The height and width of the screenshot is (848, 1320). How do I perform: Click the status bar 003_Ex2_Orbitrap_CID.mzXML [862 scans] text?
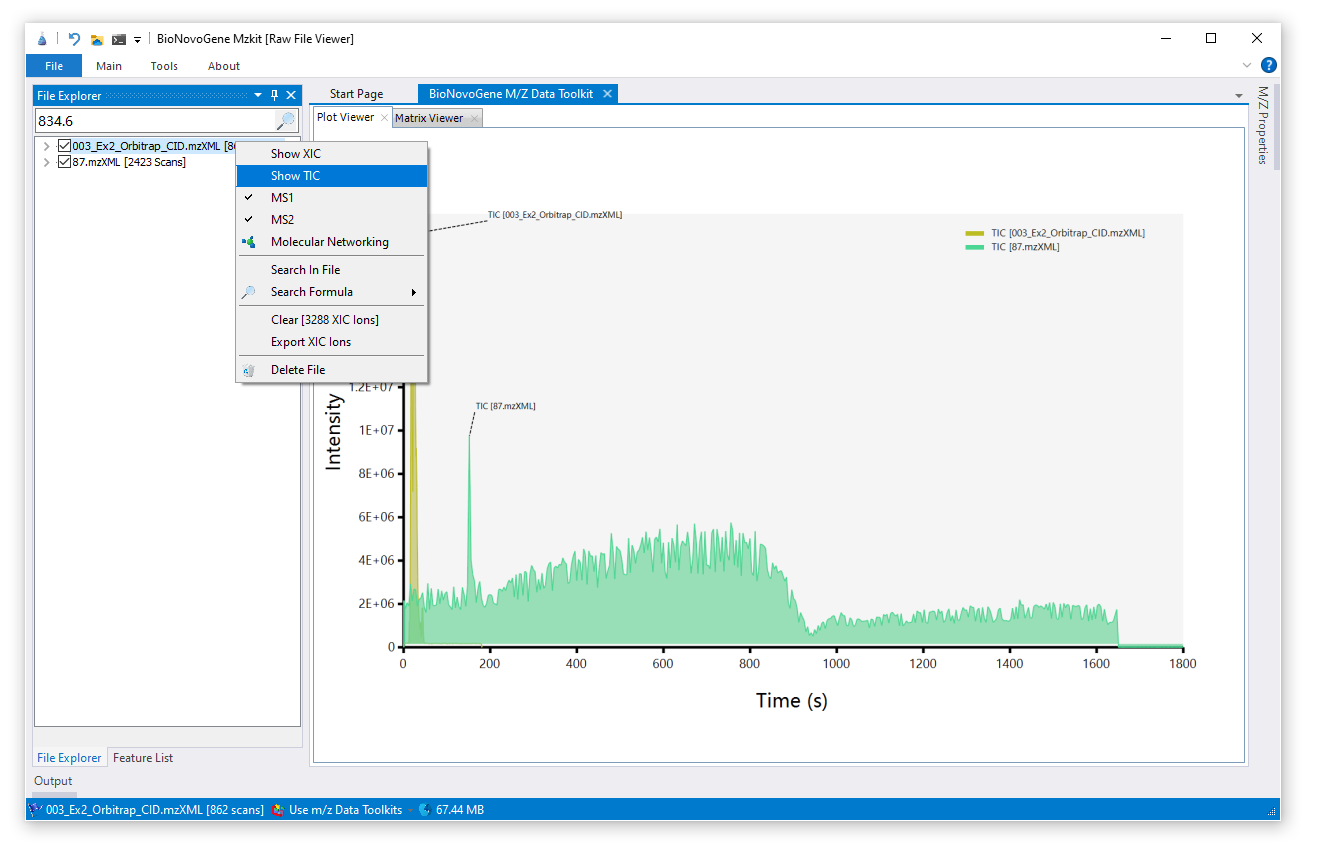click(x=155, y=810)
